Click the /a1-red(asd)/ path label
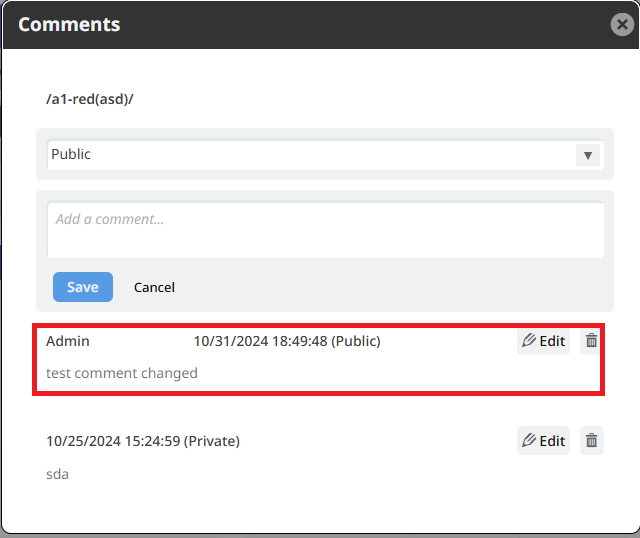This screenshot has height=538, width=640. point(89,99)
